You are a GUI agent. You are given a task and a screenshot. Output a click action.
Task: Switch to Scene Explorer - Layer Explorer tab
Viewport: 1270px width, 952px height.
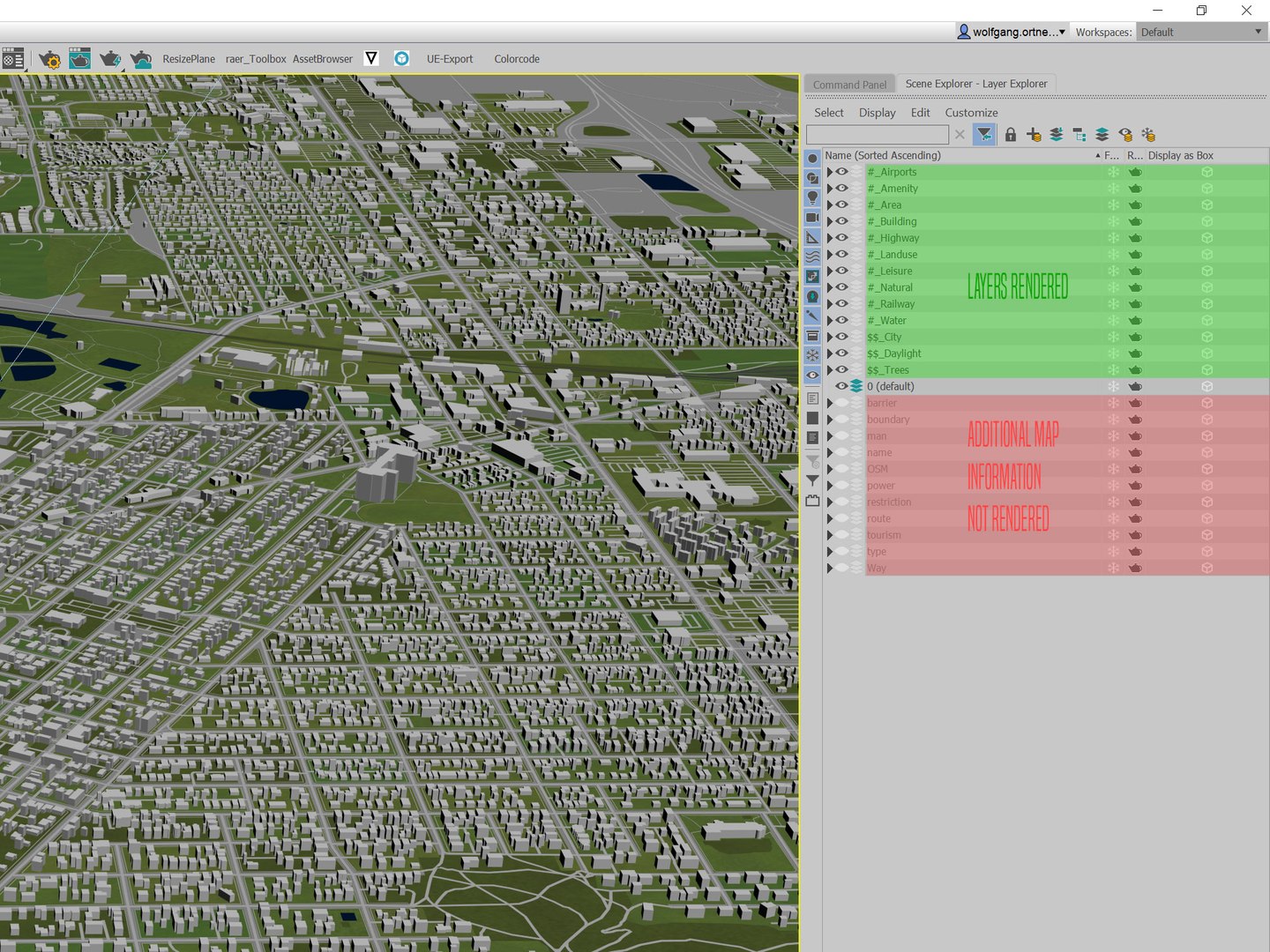(976, 84)
